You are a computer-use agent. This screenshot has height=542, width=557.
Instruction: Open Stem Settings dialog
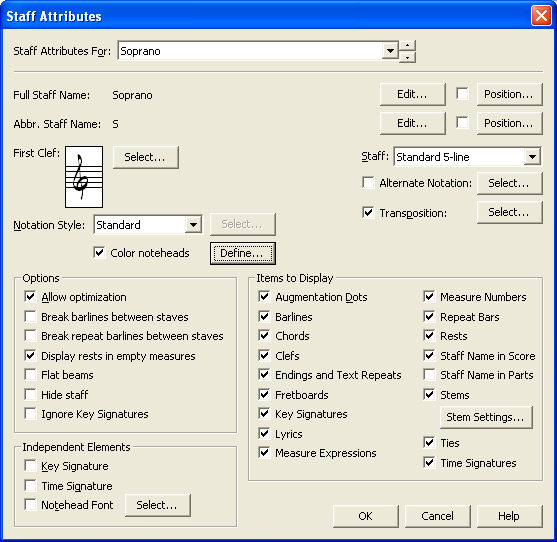tap(486, 417)
